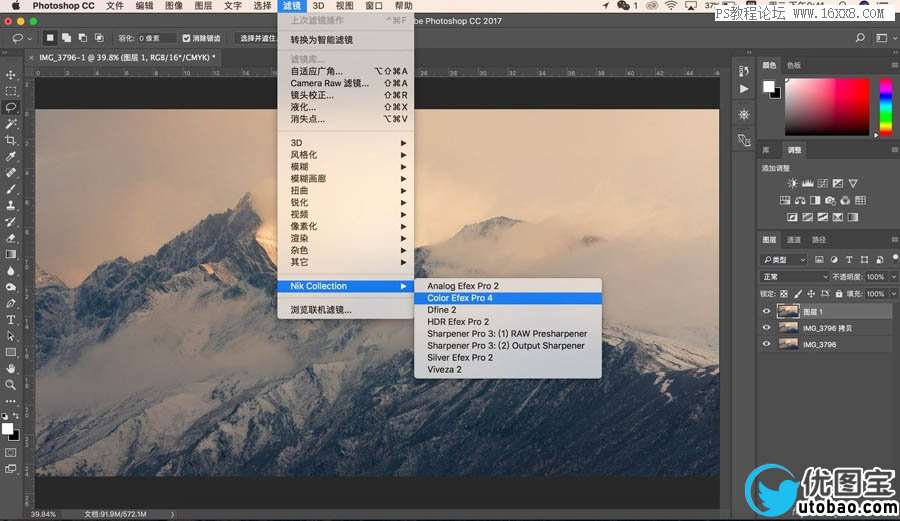Choose Add to Selection mode
Image resolution: width=900 pixels, height=521 pixels.
point(67,38)
